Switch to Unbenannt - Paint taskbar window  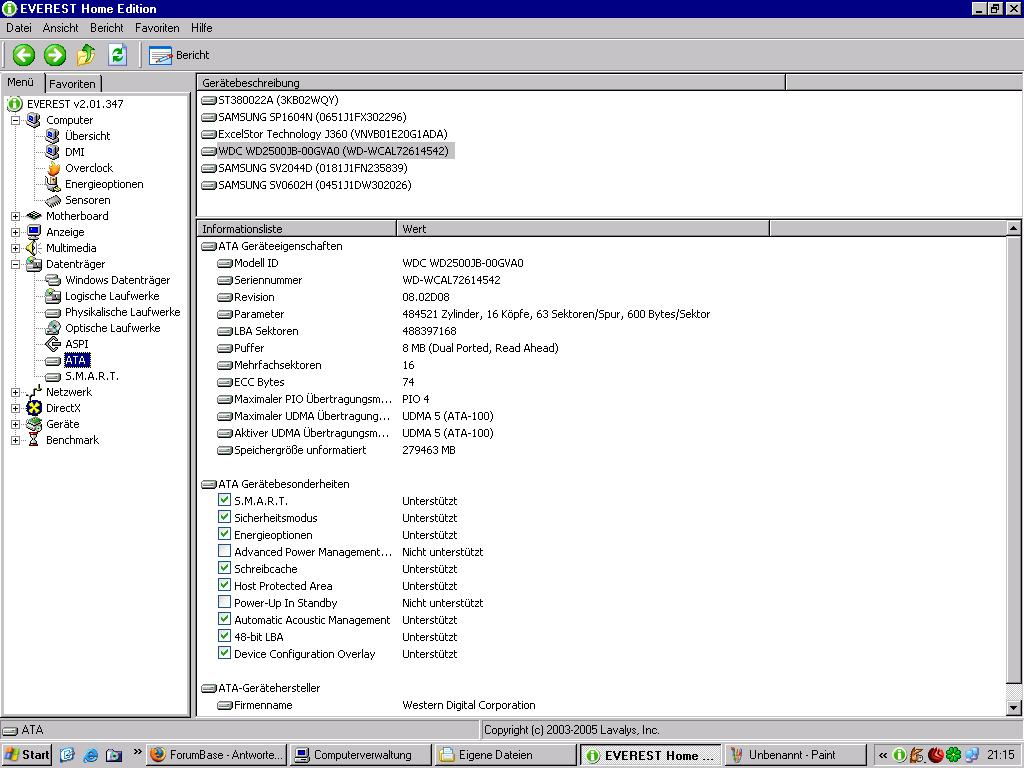(795, 755)
